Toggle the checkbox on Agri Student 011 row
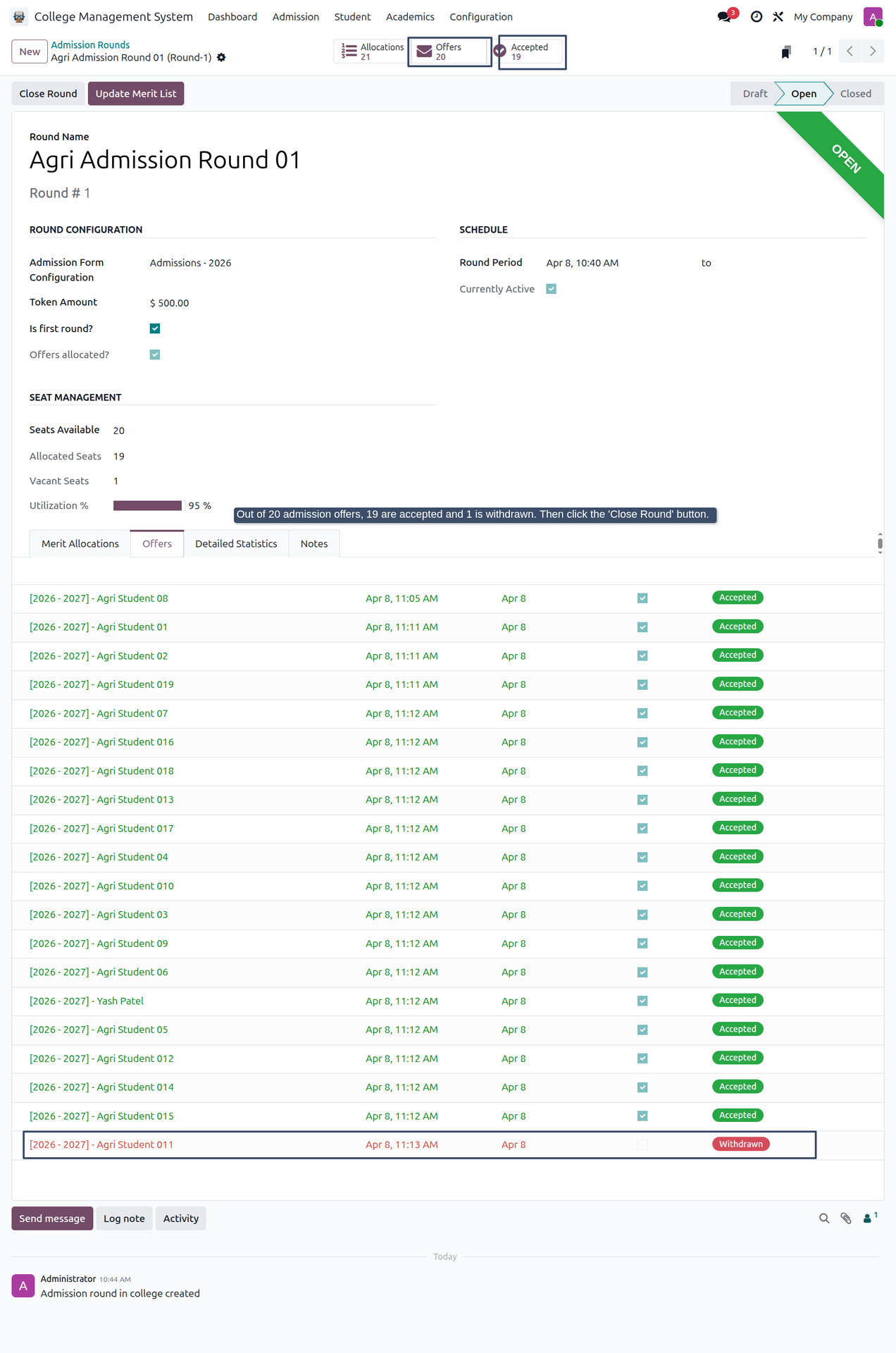Image resolution: width=896 pixels, height=1353 pixels. click(642, 1144)
